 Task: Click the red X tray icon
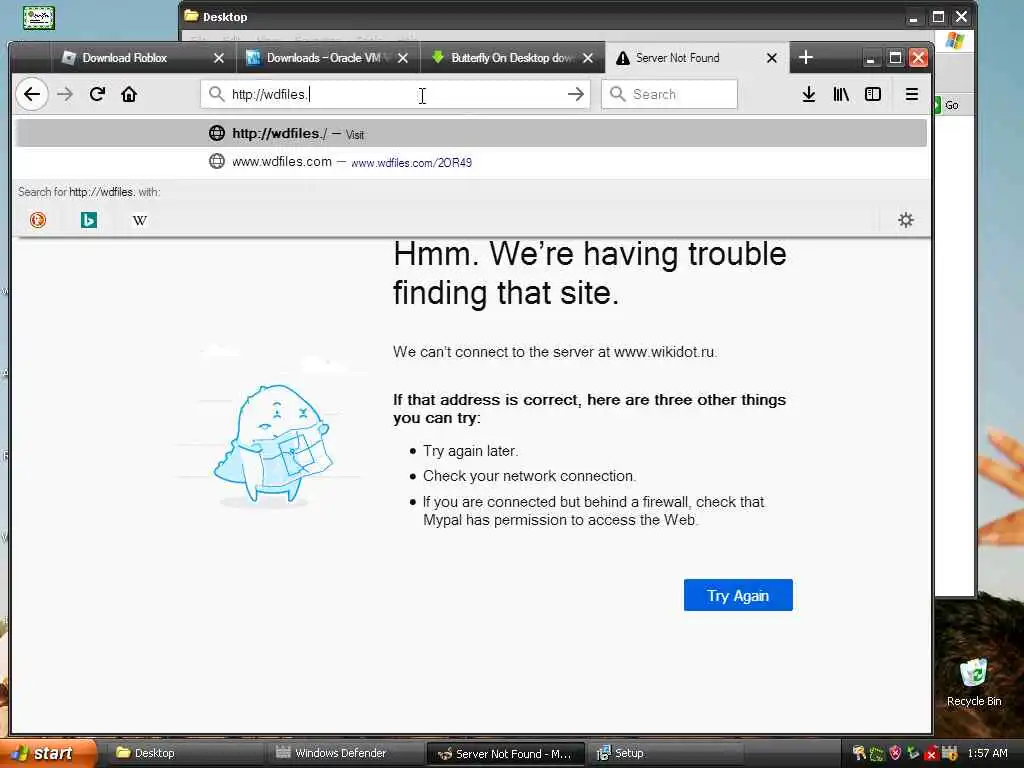coord(931,754)
